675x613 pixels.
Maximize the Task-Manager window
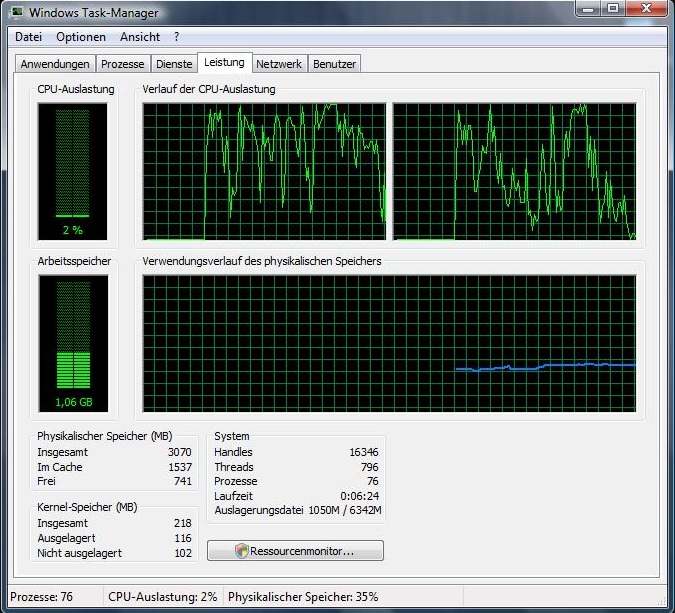click(x=613, y=9)
